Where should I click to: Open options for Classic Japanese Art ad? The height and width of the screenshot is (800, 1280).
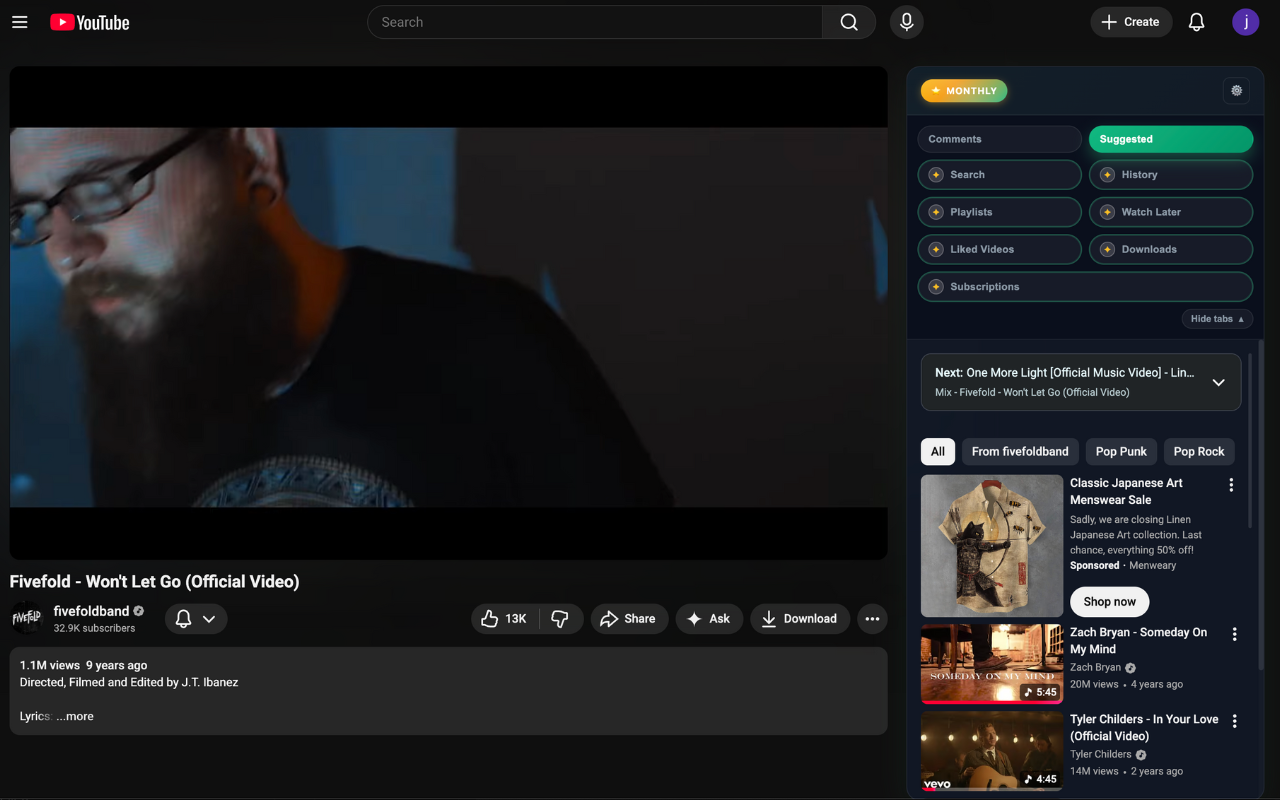[1231, 485]
